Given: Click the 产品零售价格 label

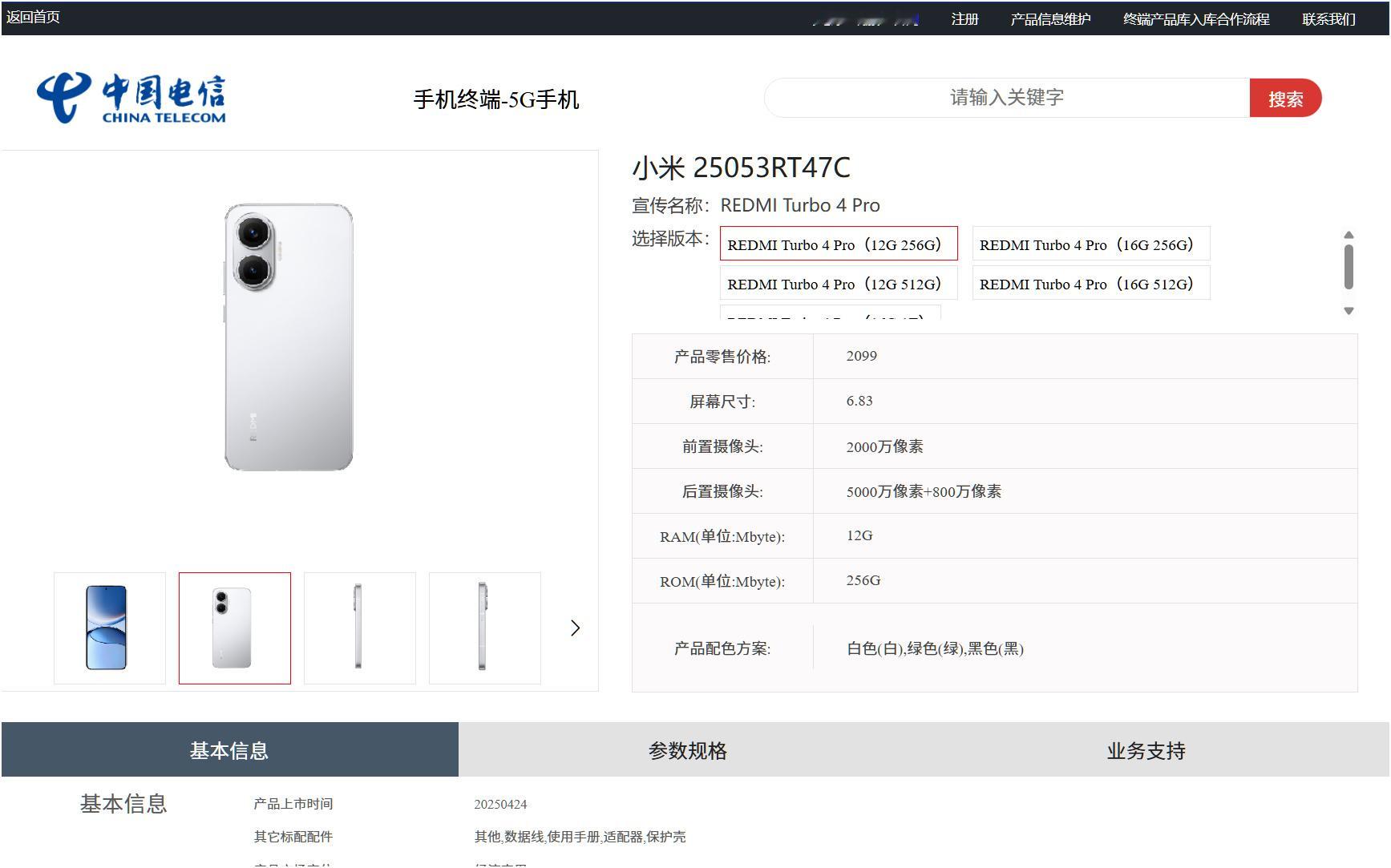Looking at the screenshot, I should (722, 357).
